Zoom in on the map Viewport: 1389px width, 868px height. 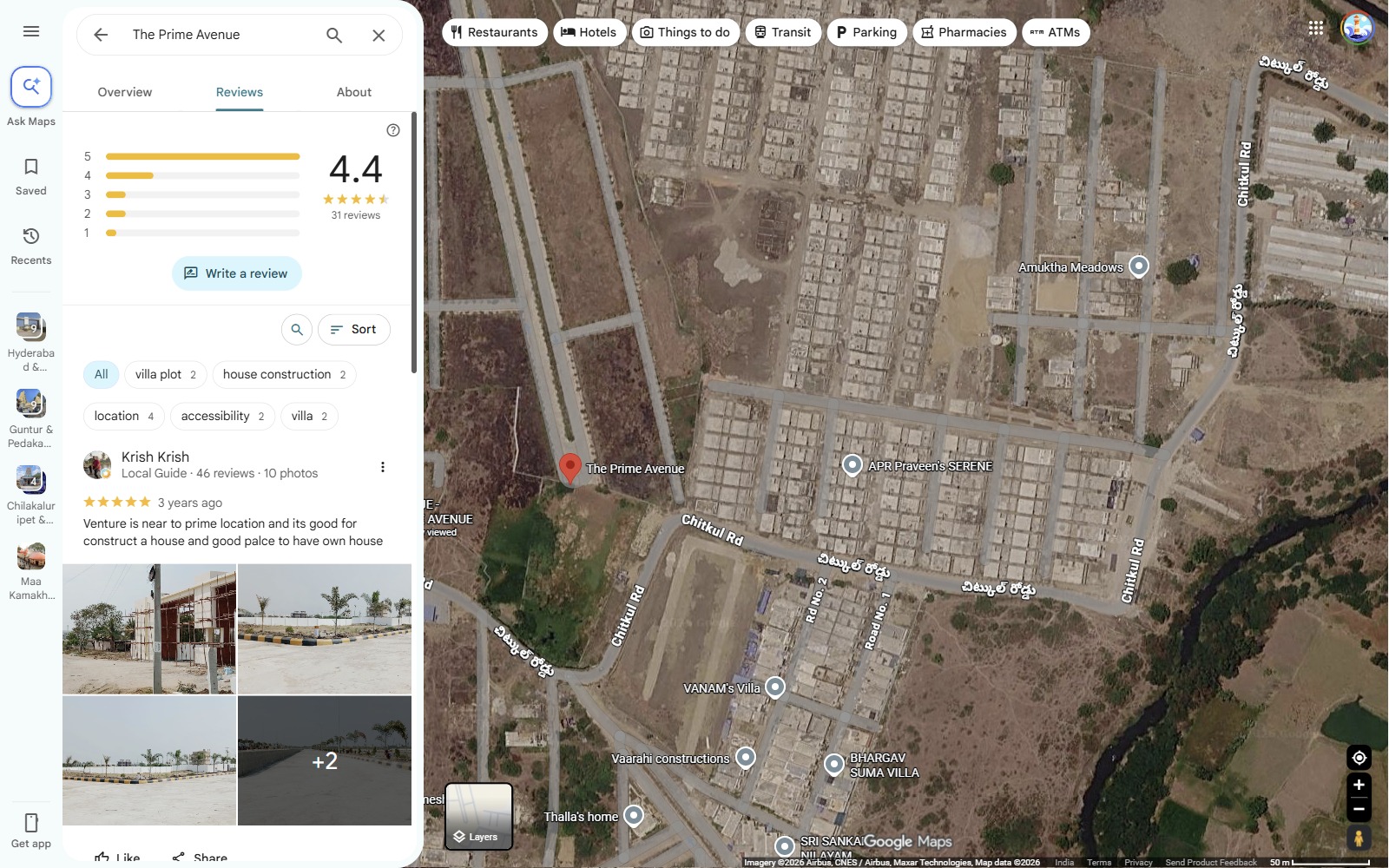(1359, 786)
